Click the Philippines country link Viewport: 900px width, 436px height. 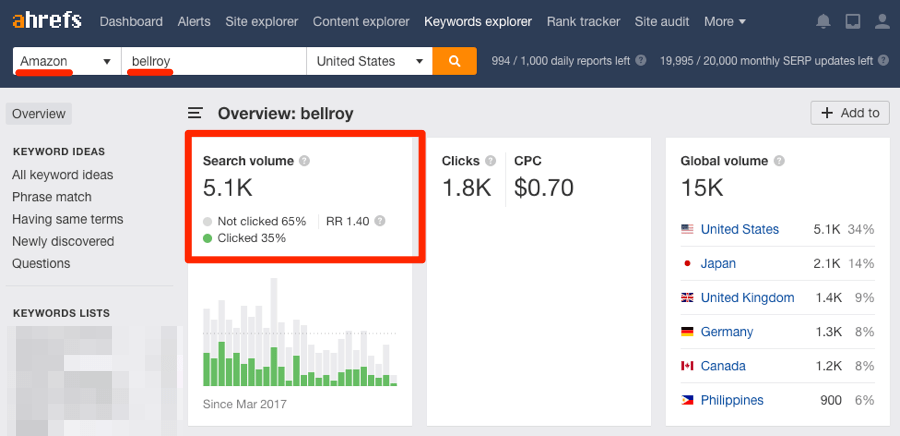point(732,400)
